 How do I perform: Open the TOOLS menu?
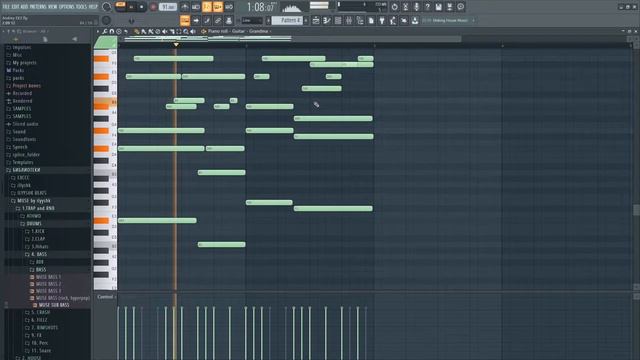coord(82,7)
